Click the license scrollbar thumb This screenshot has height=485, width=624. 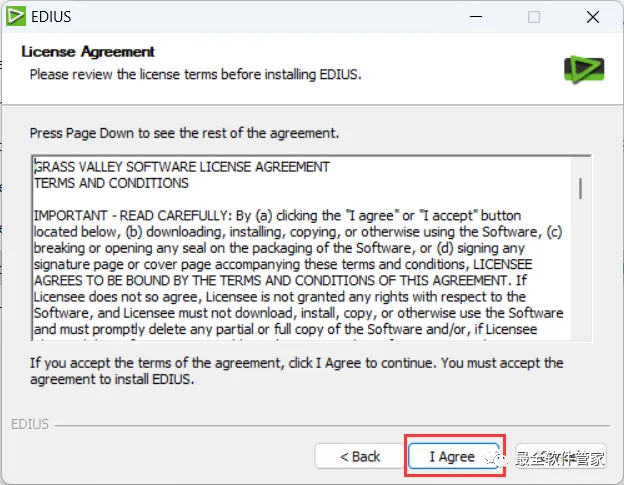581,188
